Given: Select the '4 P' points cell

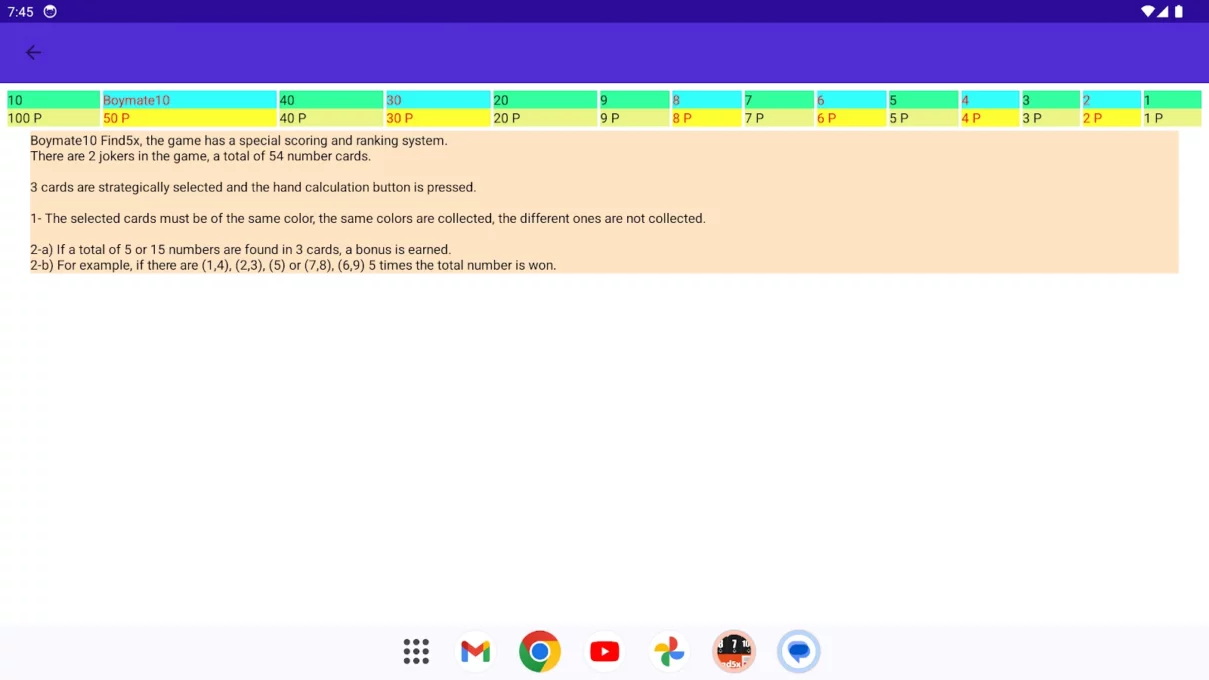Looking at the screenshot, I should (x=990, y=118).
